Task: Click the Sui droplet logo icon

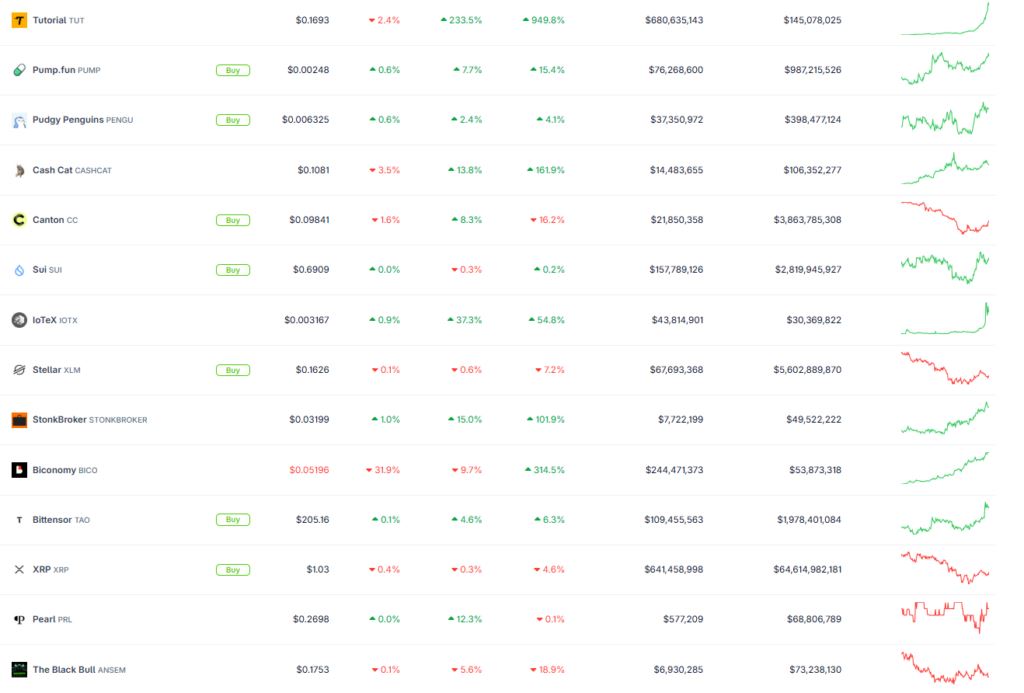Action: pos(20,270)
